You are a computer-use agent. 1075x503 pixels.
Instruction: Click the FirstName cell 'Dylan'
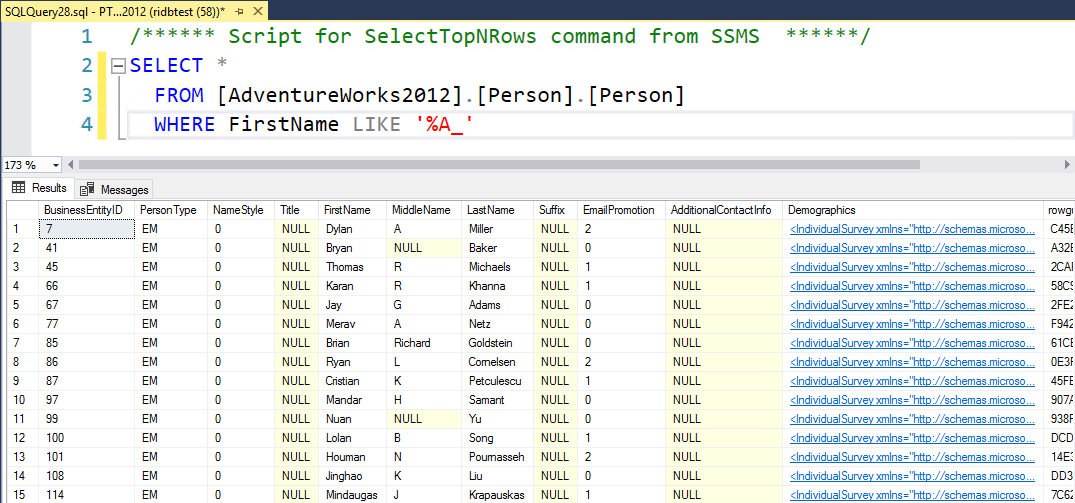point(353,229)
